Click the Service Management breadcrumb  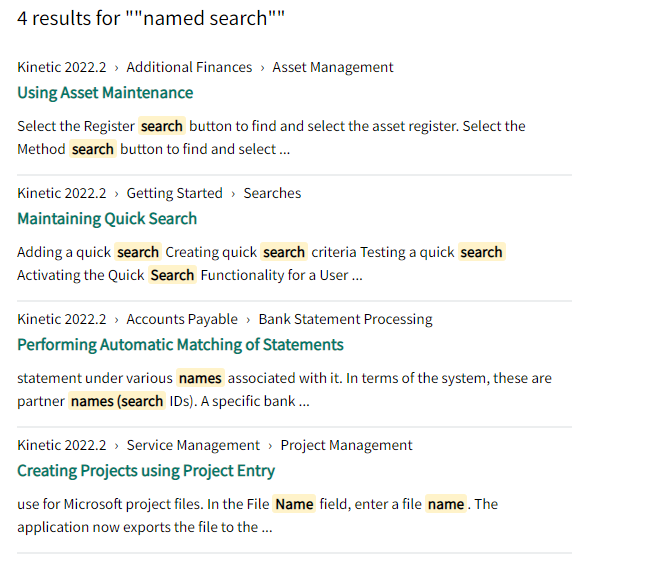coord(193,445)
